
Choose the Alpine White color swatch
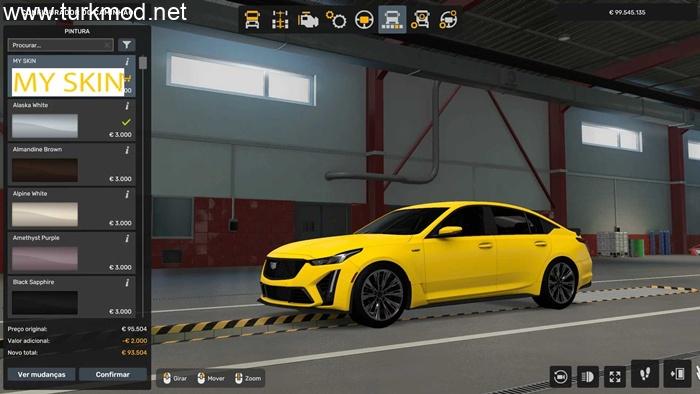[45, 214]
